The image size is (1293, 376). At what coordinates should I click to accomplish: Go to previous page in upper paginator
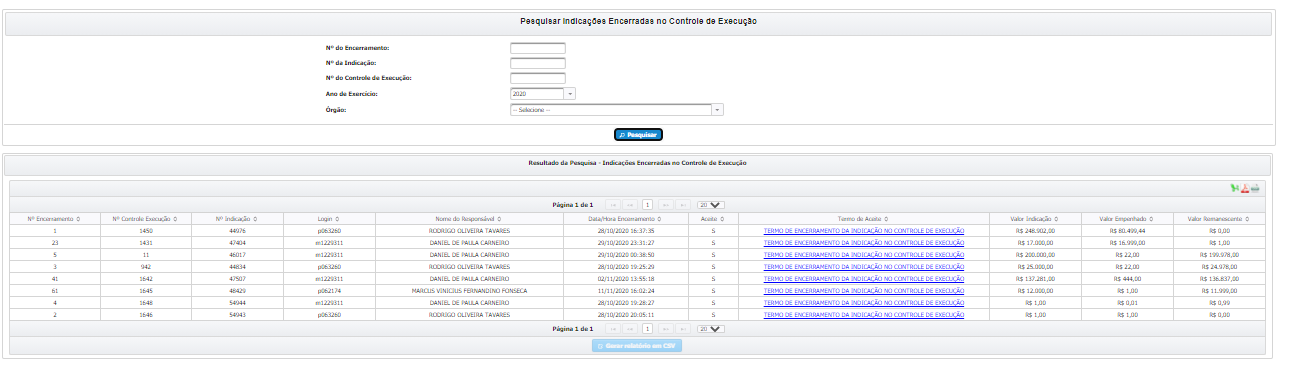coord(630,204)
